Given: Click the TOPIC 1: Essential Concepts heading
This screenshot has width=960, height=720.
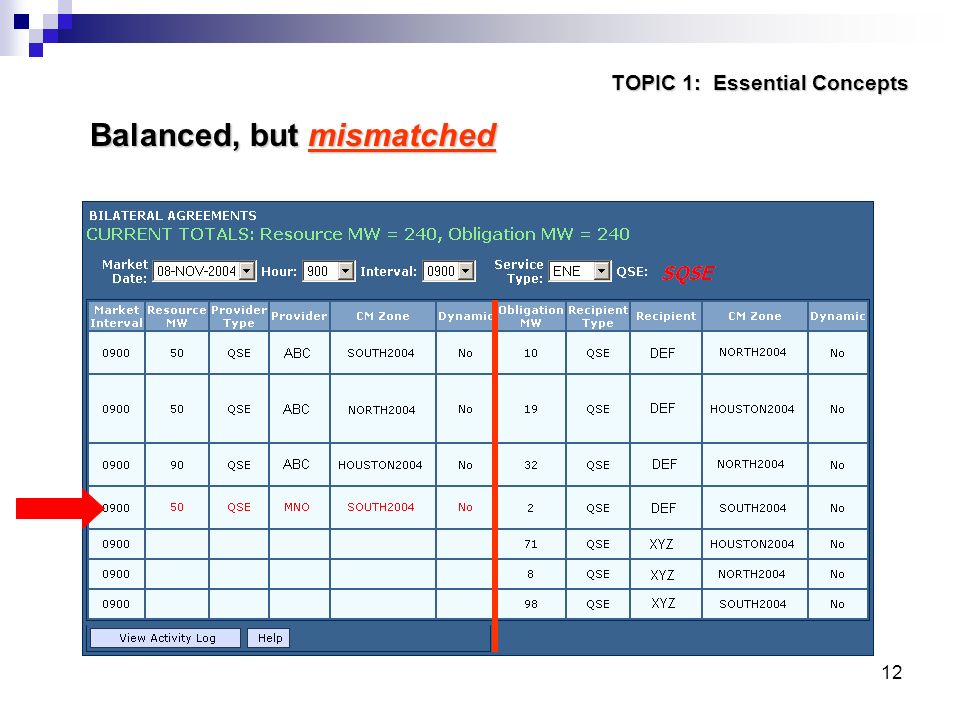Looking at the screenshot, I should (x=759, y=83).
